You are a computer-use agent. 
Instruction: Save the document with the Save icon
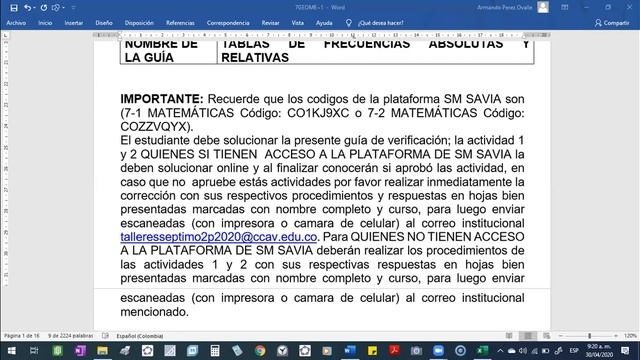tap(13, 8)
